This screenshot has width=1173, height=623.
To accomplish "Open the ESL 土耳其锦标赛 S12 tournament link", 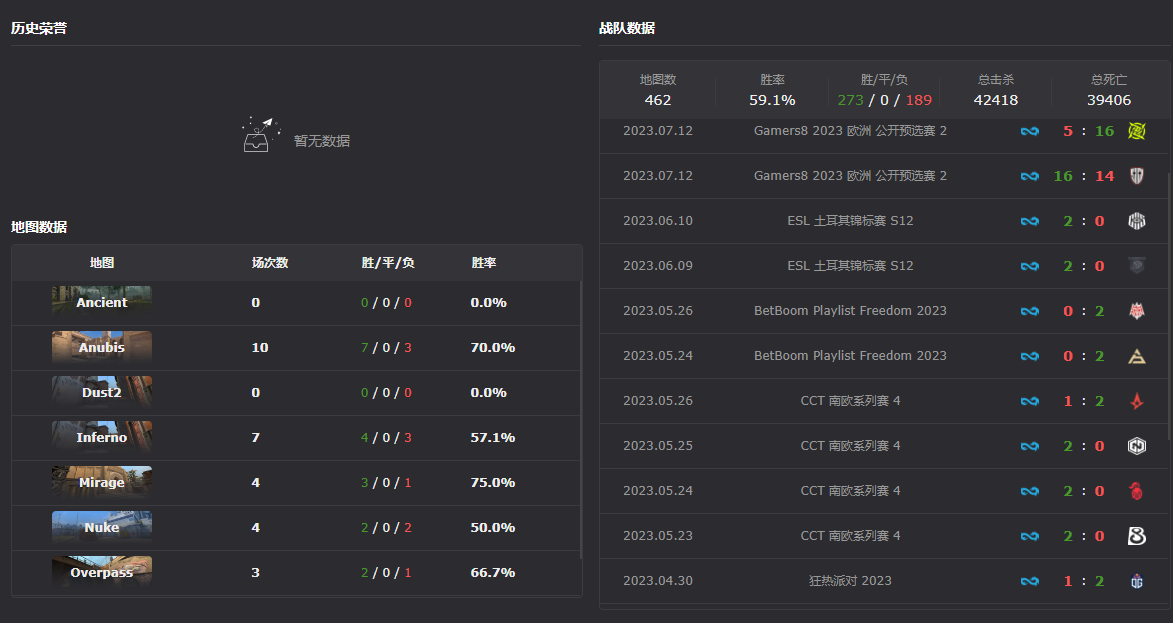I will pos(850,220).
